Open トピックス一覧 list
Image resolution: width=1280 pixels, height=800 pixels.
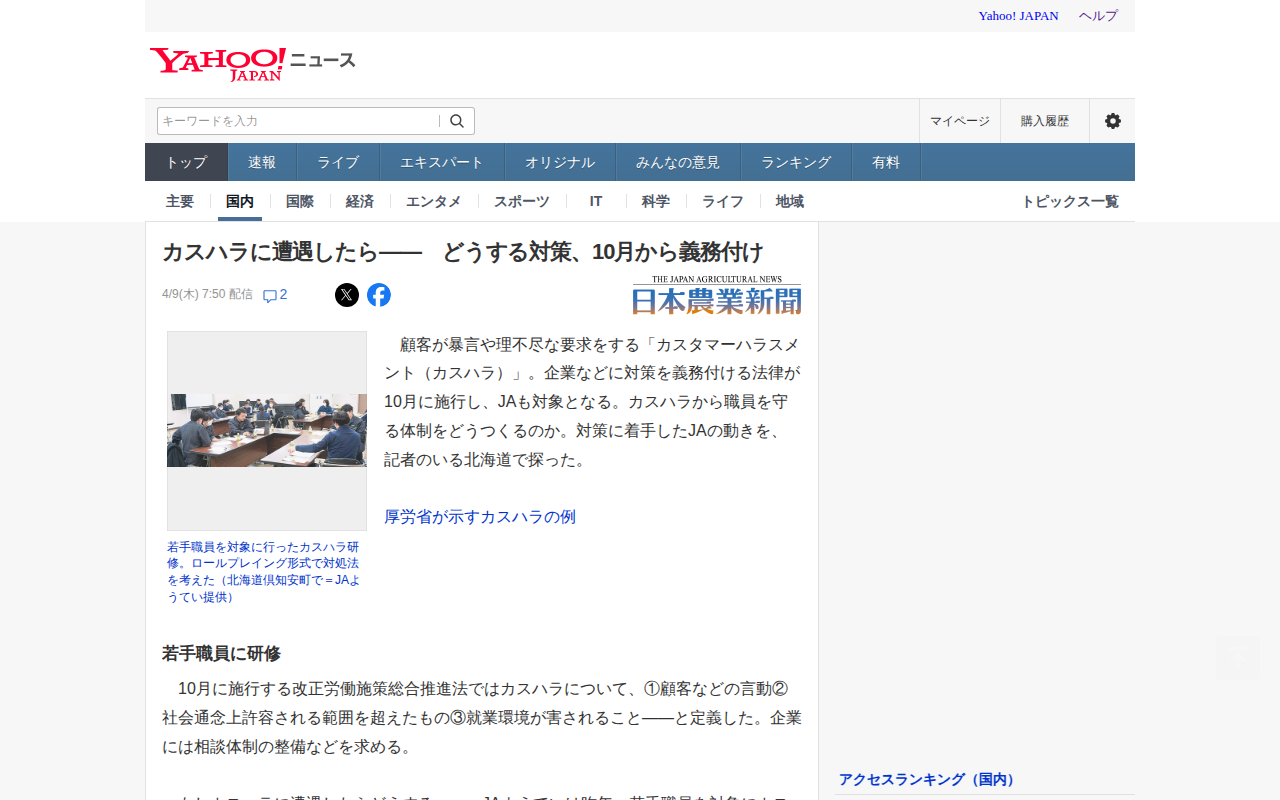coord(1070,201)
